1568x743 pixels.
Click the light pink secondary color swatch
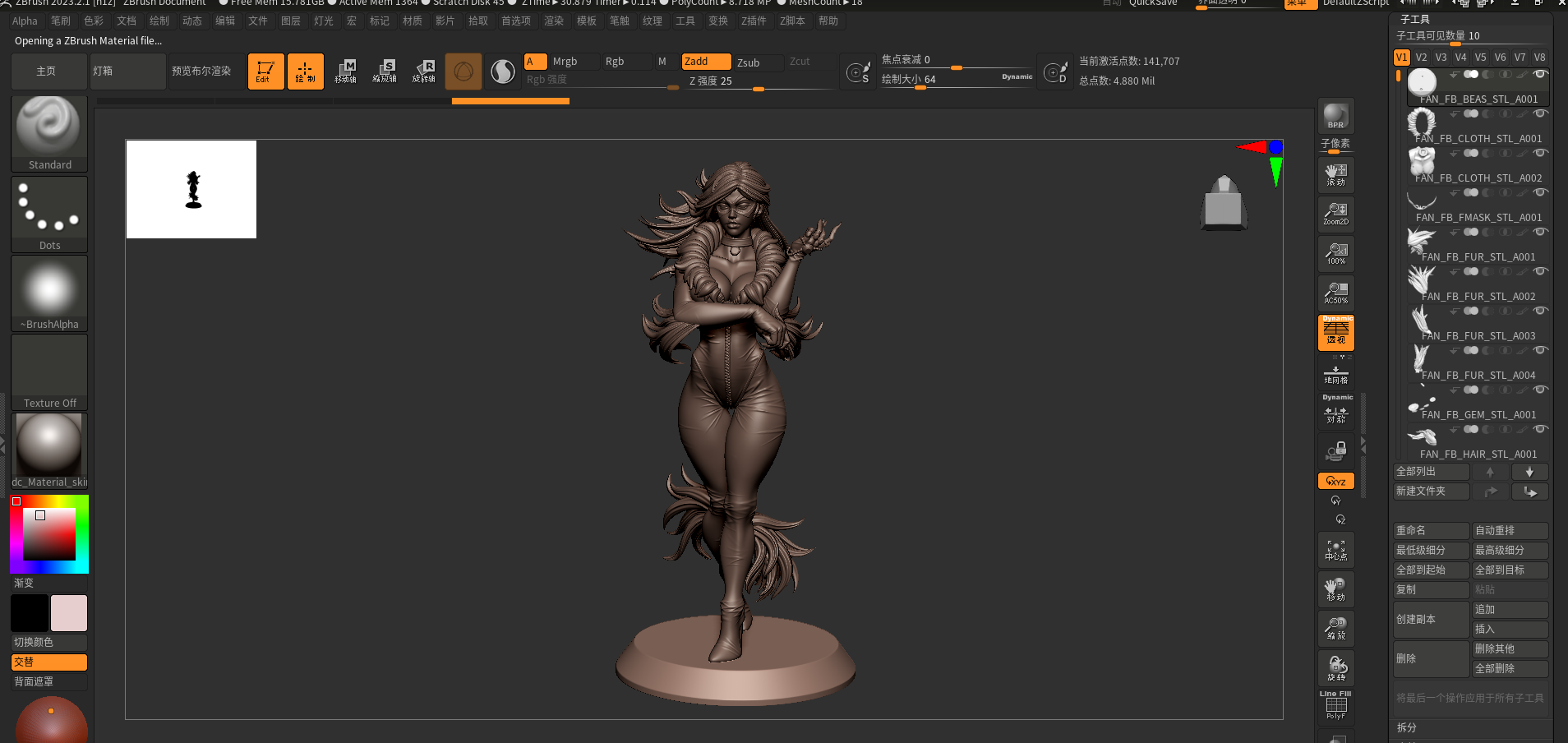pyautogui.click(x=69, y=613)
